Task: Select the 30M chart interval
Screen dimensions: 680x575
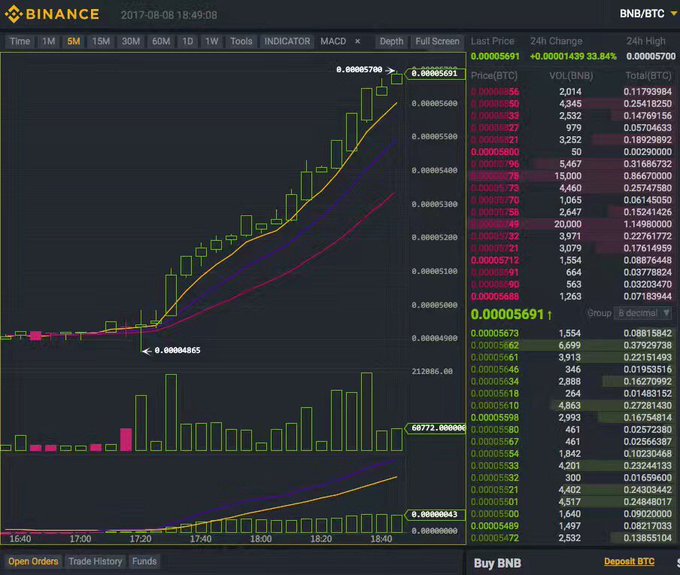Action: (x=131, y=41)
